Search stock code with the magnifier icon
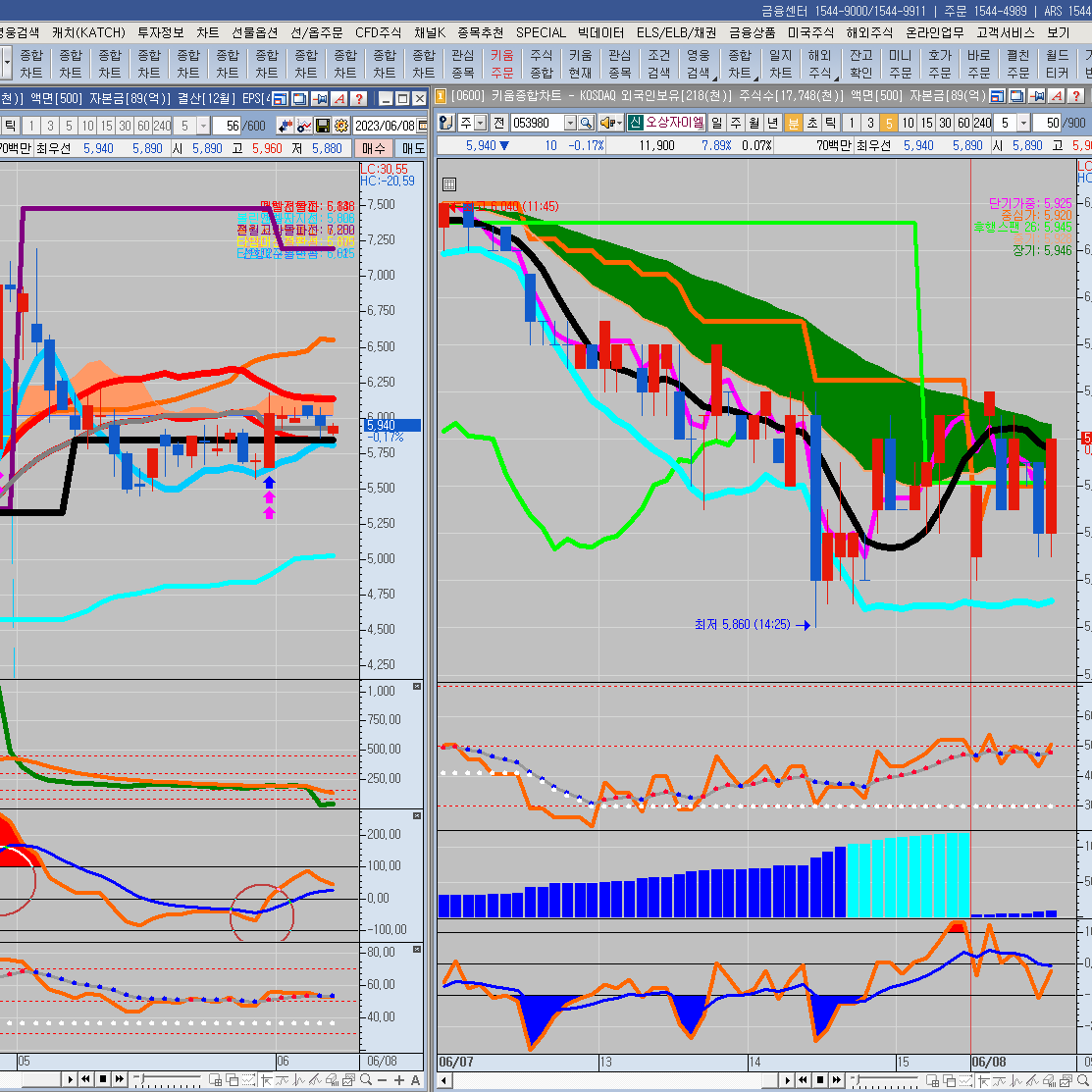 click(x=587, y=124)
